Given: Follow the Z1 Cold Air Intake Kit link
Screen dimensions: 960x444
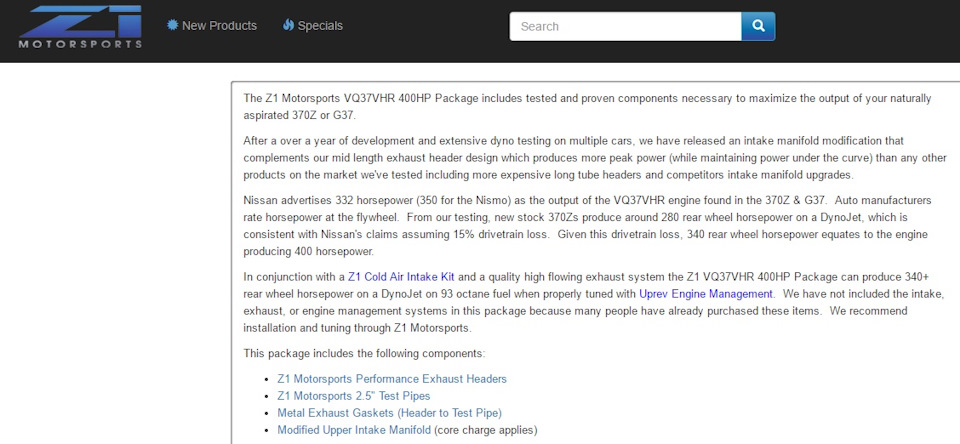Looking at the screenshot, I should point(401,277).
